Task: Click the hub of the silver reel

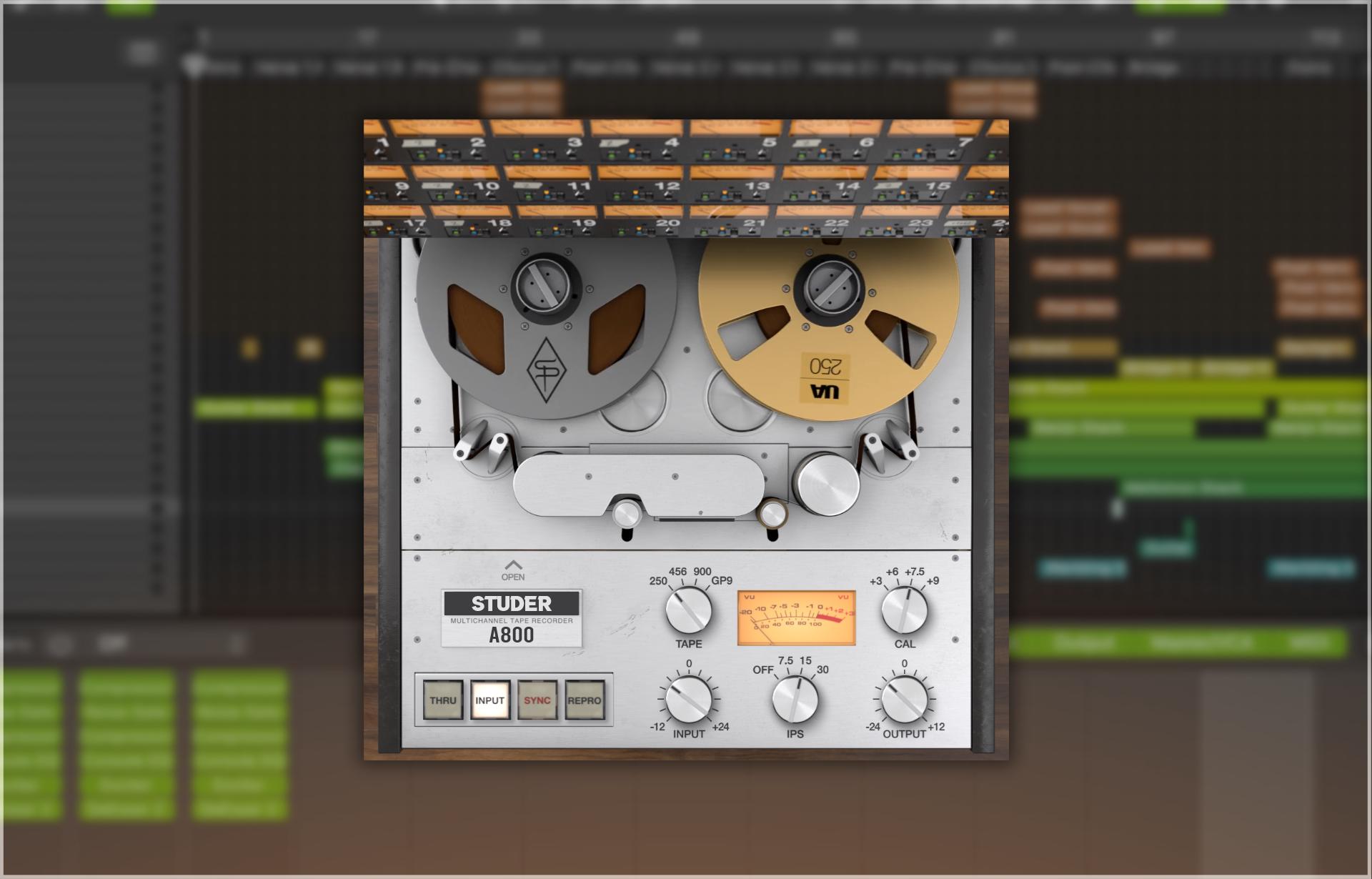Action: point(547,287)
